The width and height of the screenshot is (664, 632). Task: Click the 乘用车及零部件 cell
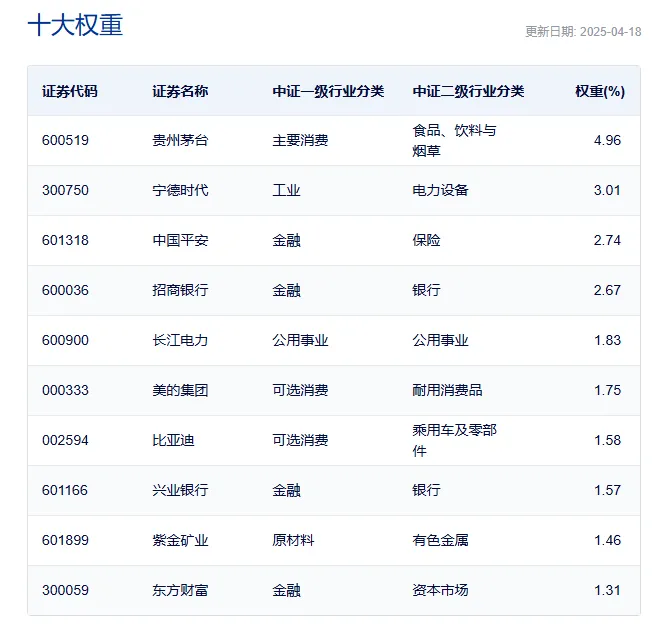(454, 440)
